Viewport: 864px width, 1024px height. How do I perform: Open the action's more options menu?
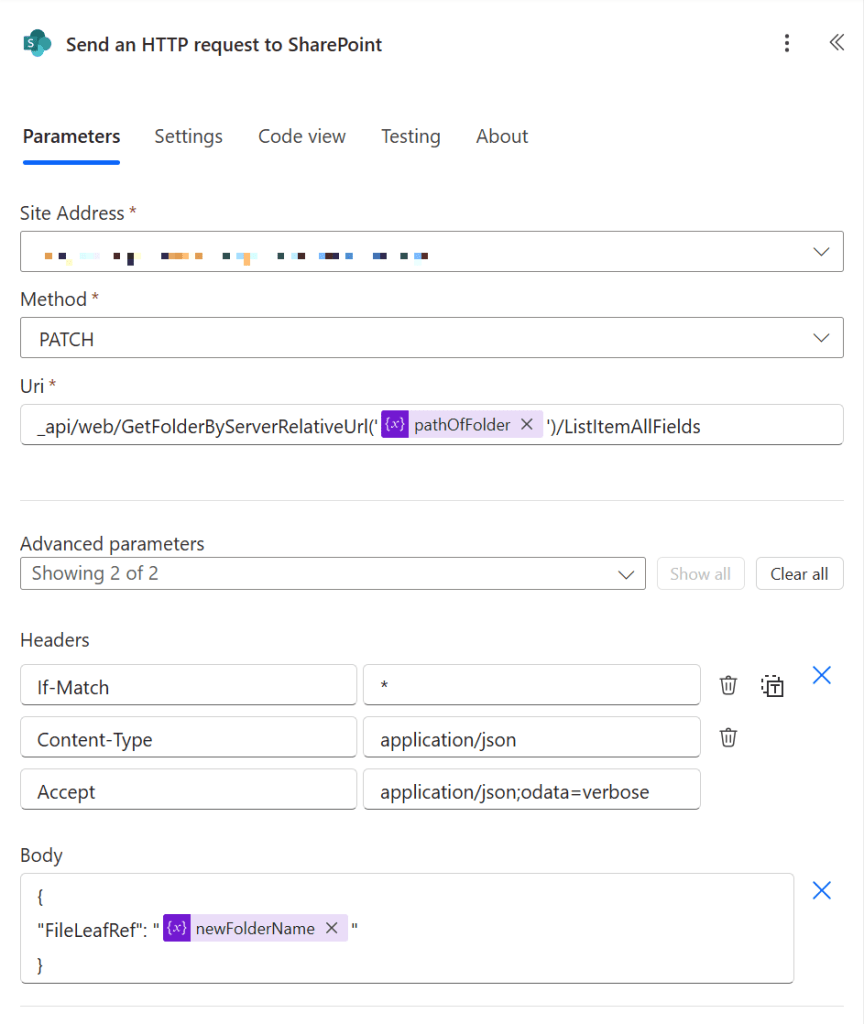[x=787, y=43]
